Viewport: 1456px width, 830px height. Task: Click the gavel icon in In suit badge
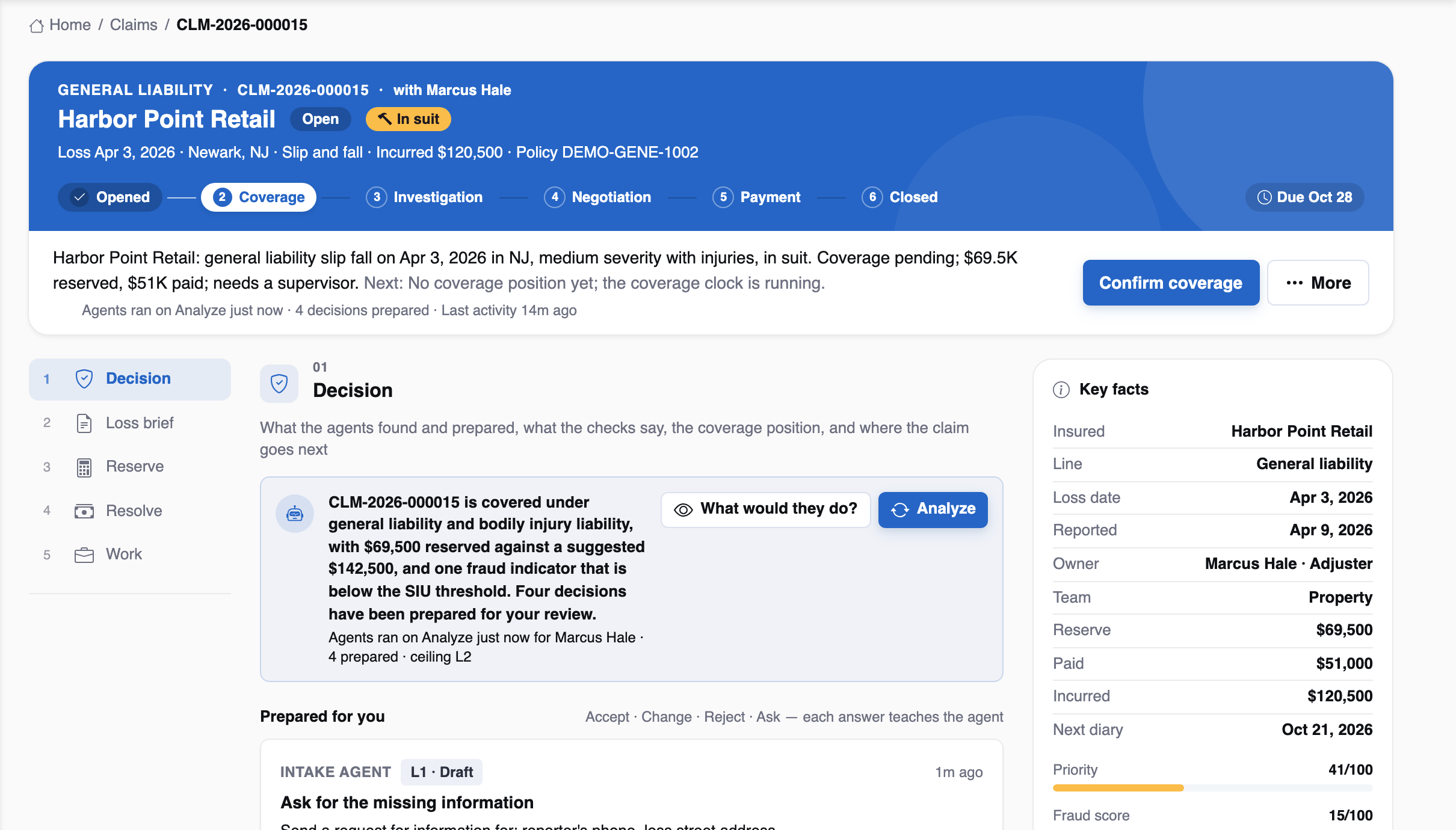click(384, 118)
